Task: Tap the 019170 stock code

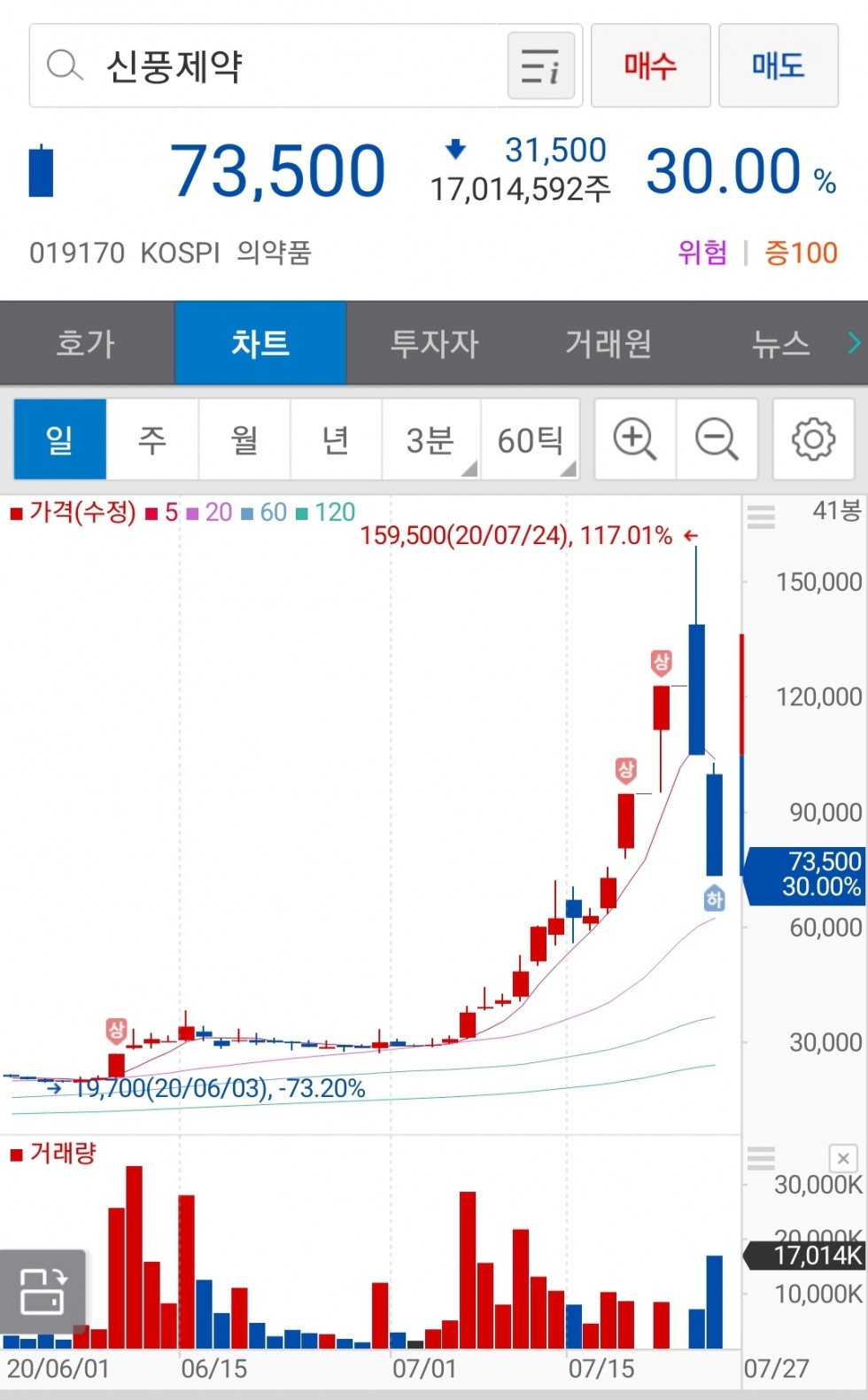Action: tap(77, 253)
